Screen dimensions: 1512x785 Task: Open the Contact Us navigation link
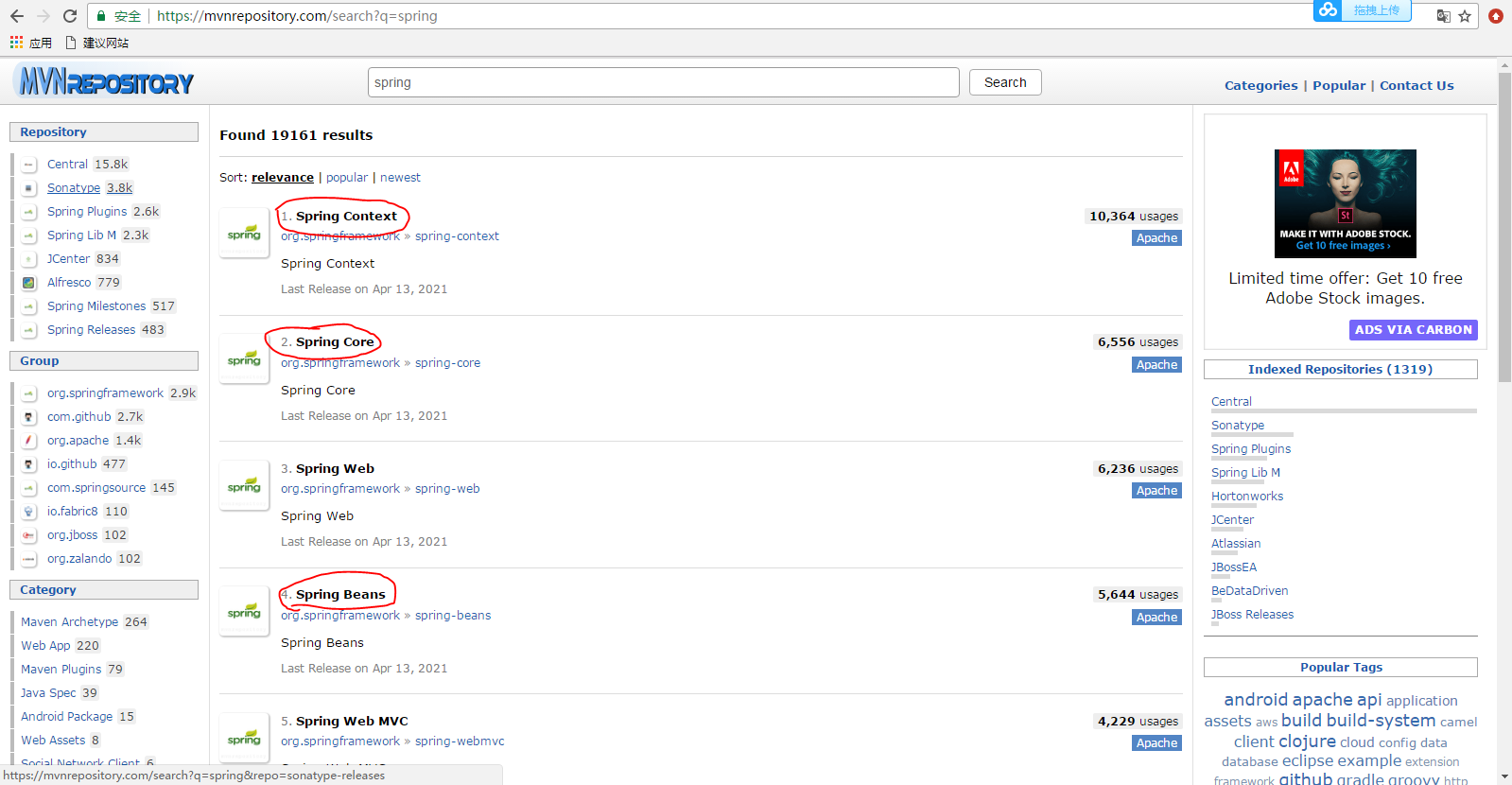pos(1416,85)
